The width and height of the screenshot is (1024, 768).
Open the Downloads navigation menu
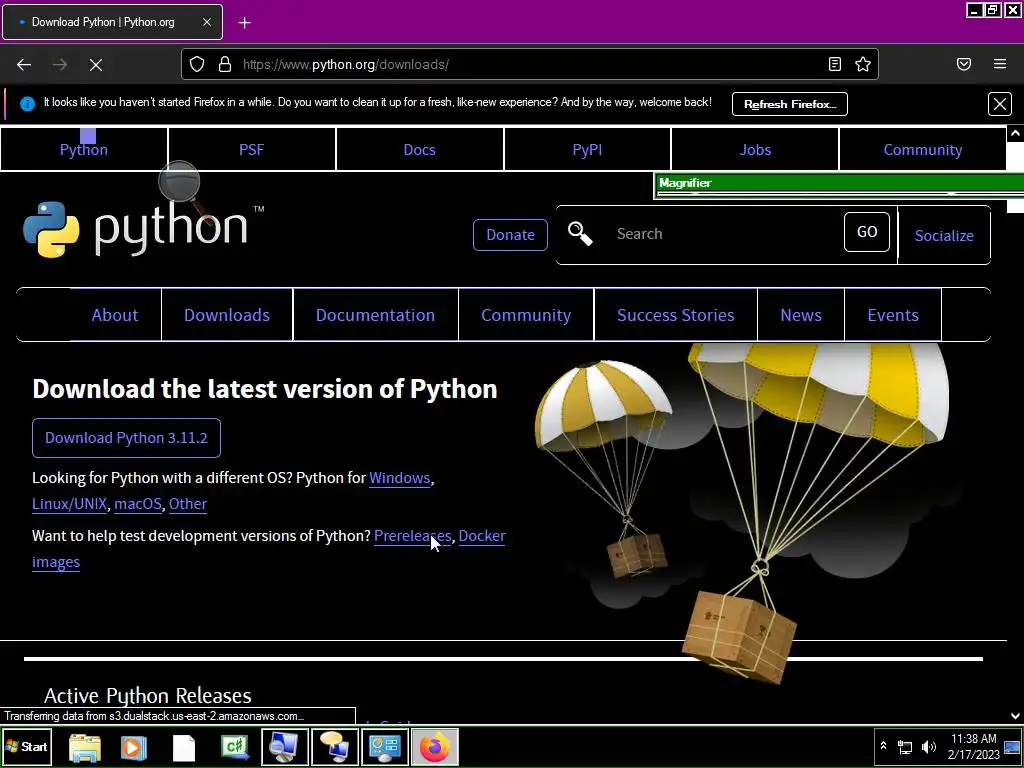[x=227, y=315]
